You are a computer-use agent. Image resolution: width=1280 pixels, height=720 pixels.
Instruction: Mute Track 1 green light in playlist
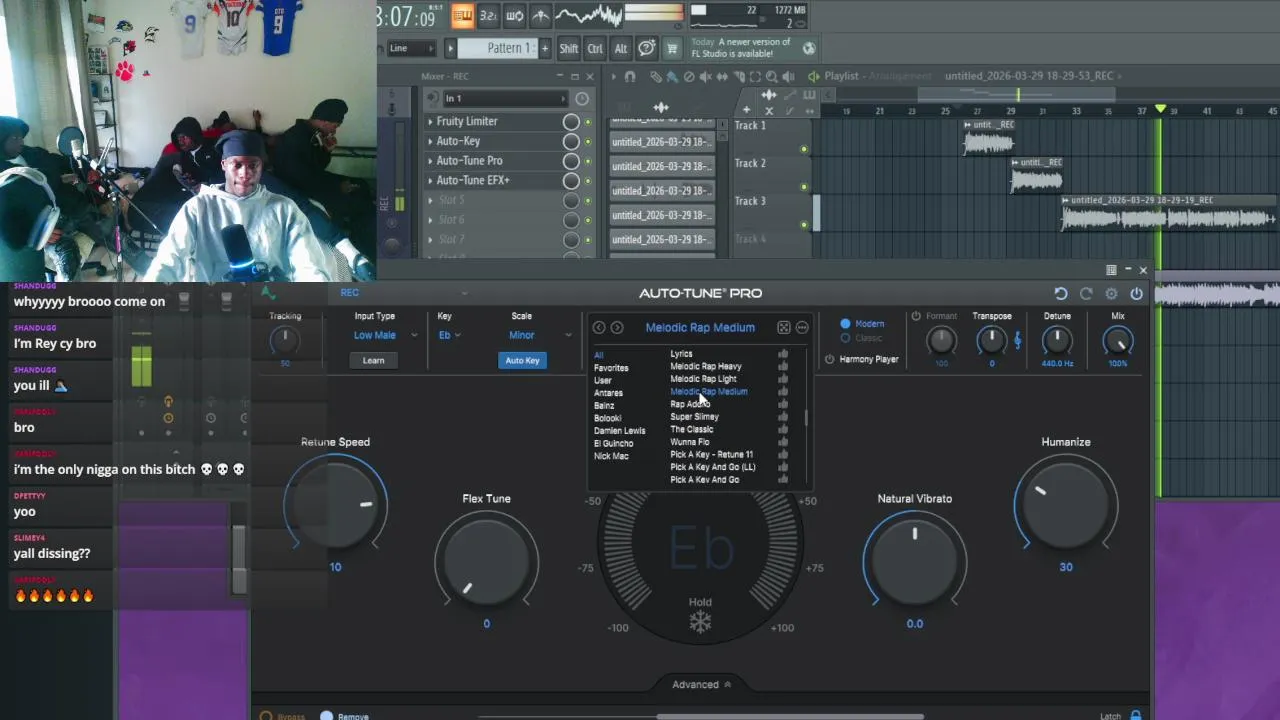[804, 149]
